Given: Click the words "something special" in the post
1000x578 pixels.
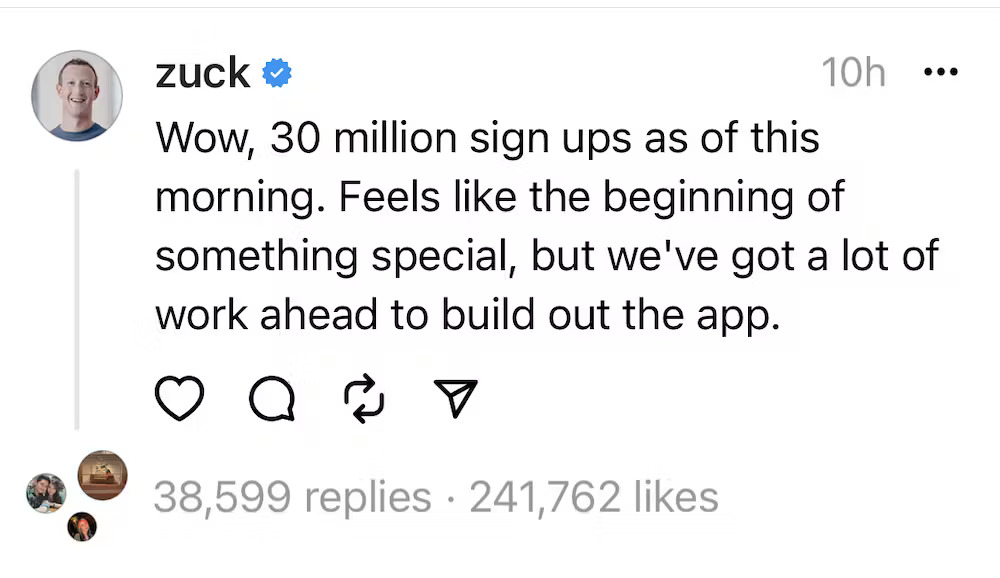Looking at the screenshot, I should pyautogui.click(x=336, y=255).
